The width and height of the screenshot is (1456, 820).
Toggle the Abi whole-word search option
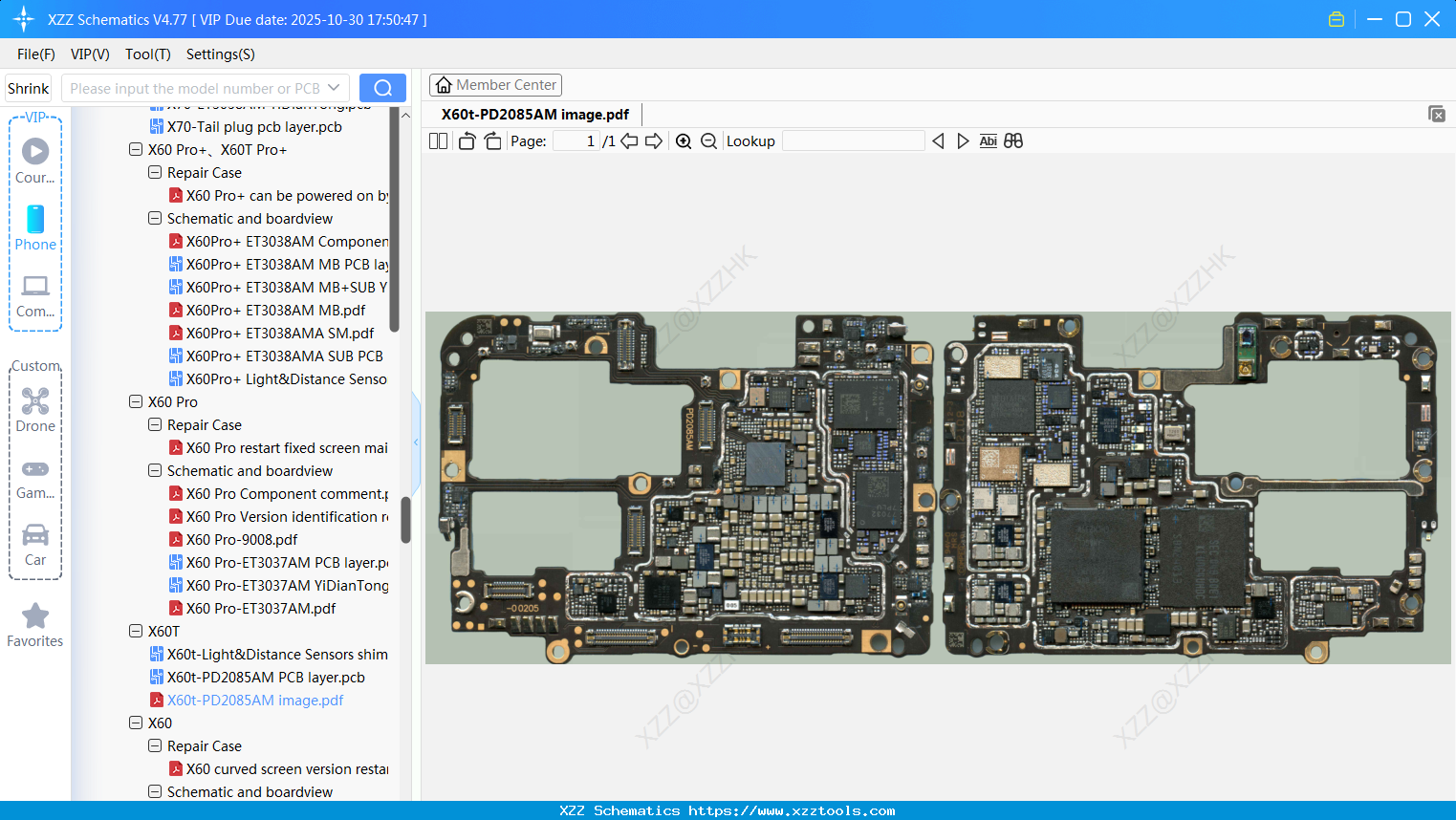[988, 140]
